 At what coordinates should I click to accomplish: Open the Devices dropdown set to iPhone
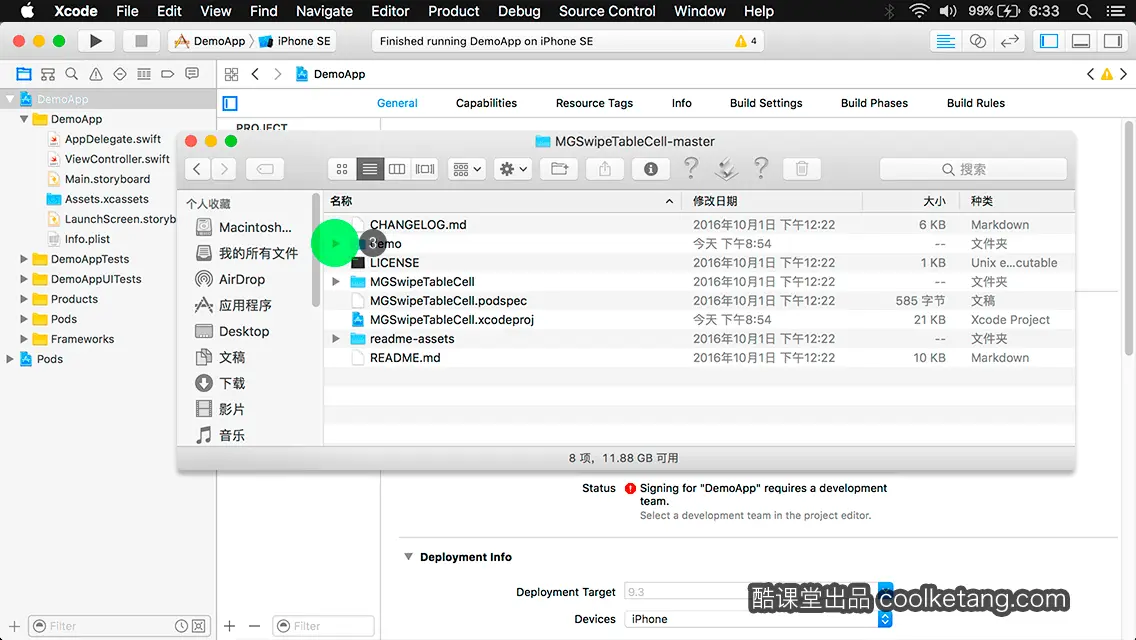click(758, 619)
